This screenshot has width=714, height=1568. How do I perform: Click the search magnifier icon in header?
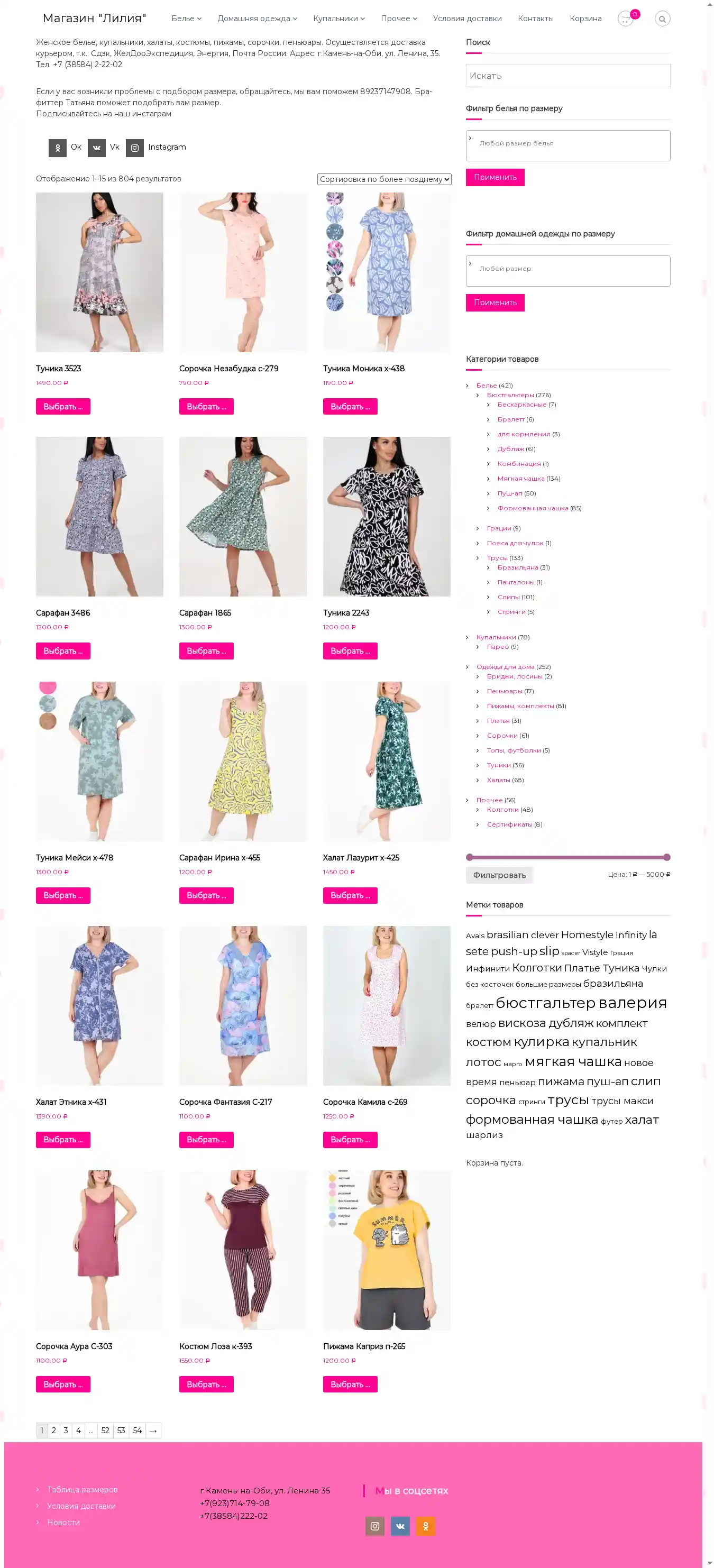point(662,19)
